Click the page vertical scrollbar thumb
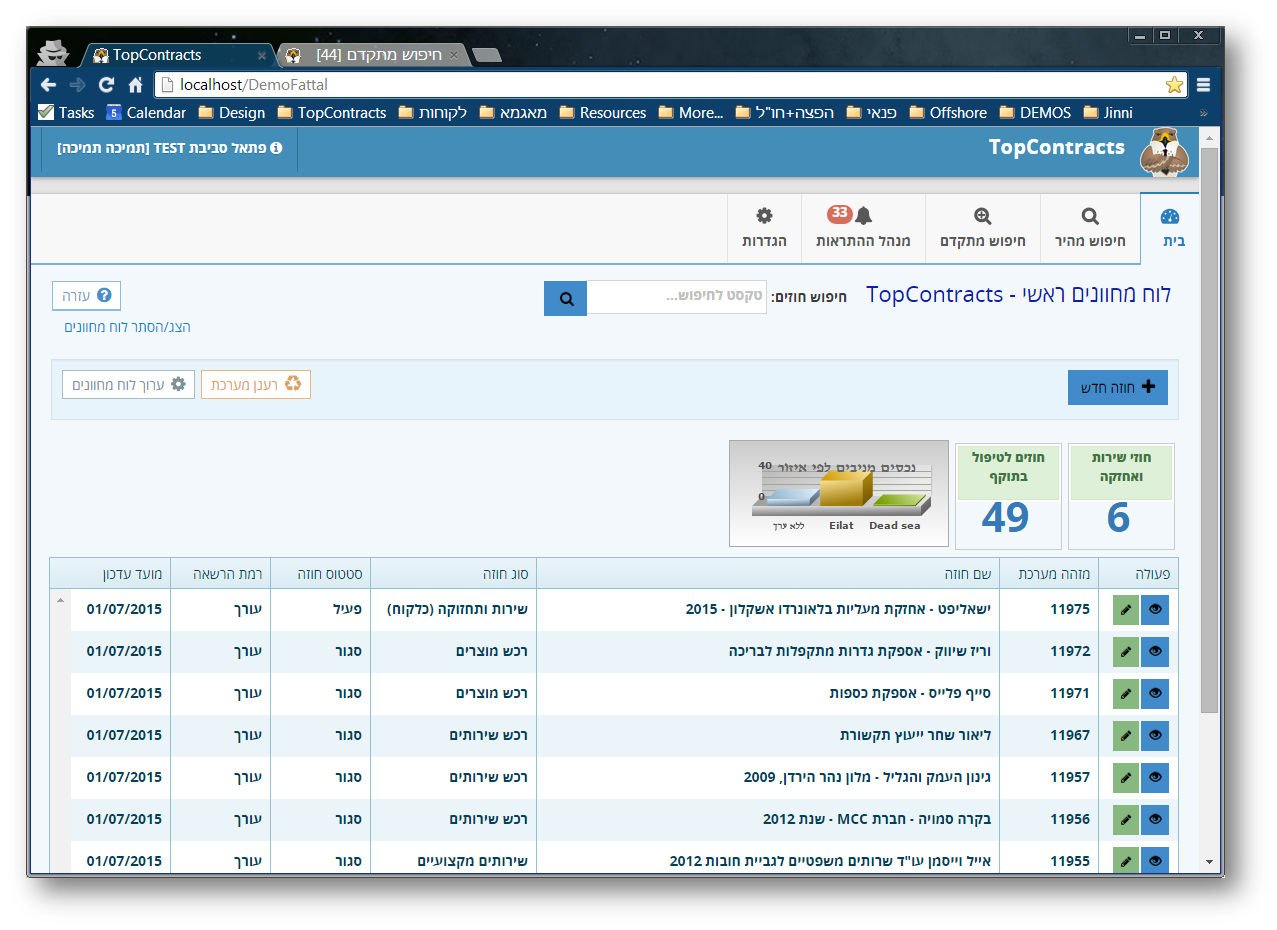Screen dimensions: 1277x930 tap(1209, 430)
